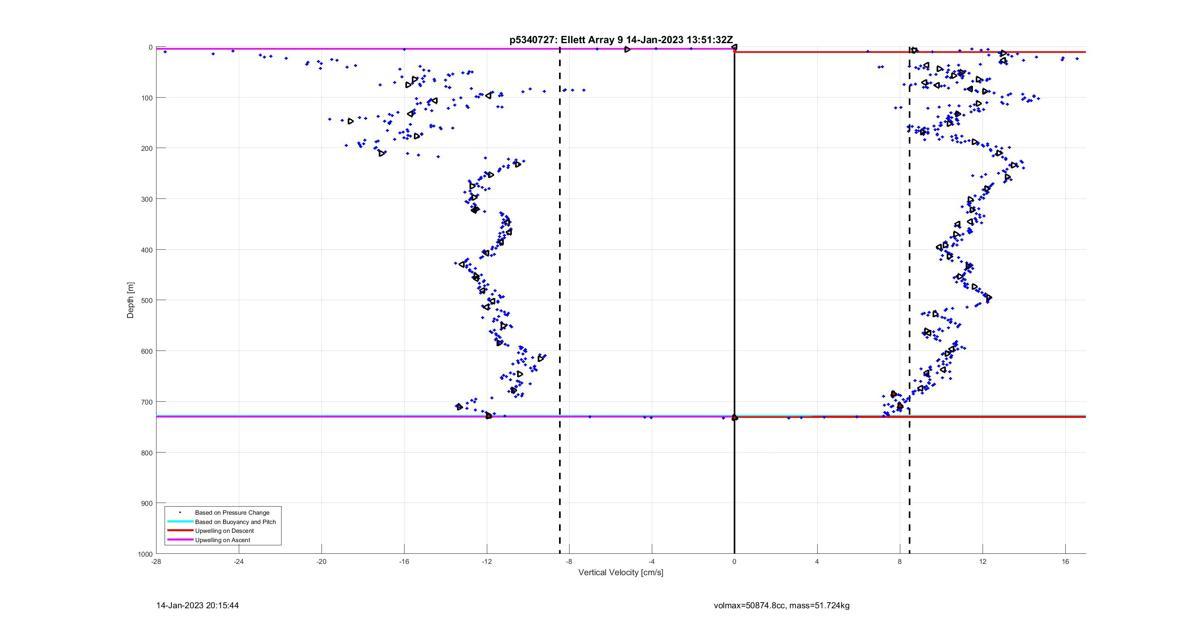Screen dimensions: 1200x622
Task: Click the cyan line sample in legend
Action: [178, 522]
